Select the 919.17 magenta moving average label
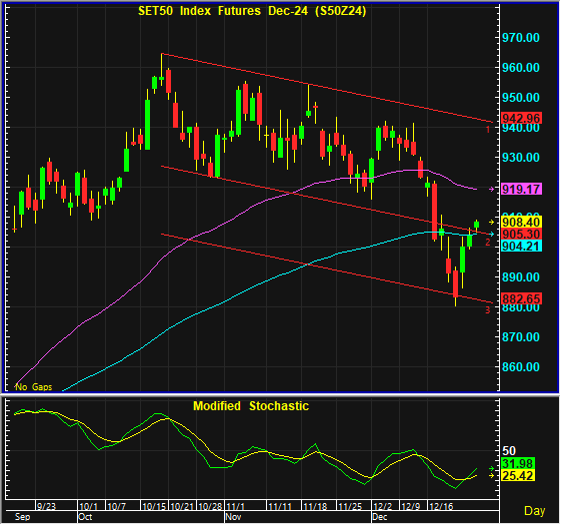The width and height of the screenshot is (561, 525). pyautogui.click(x=522, y=189)
